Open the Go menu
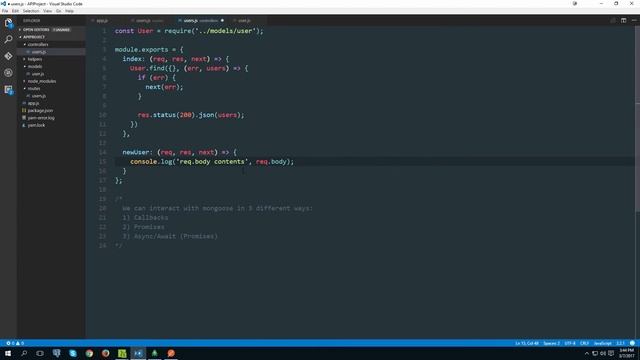Screen dimensions: 640x360 coord(58,11)
